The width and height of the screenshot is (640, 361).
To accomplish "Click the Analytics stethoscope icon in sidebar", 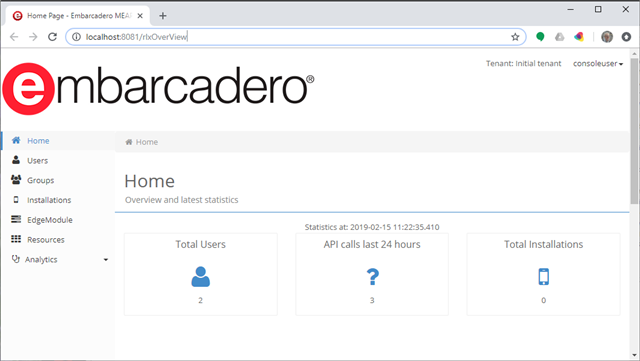I will pyautogui.click(x=16, y=259).
